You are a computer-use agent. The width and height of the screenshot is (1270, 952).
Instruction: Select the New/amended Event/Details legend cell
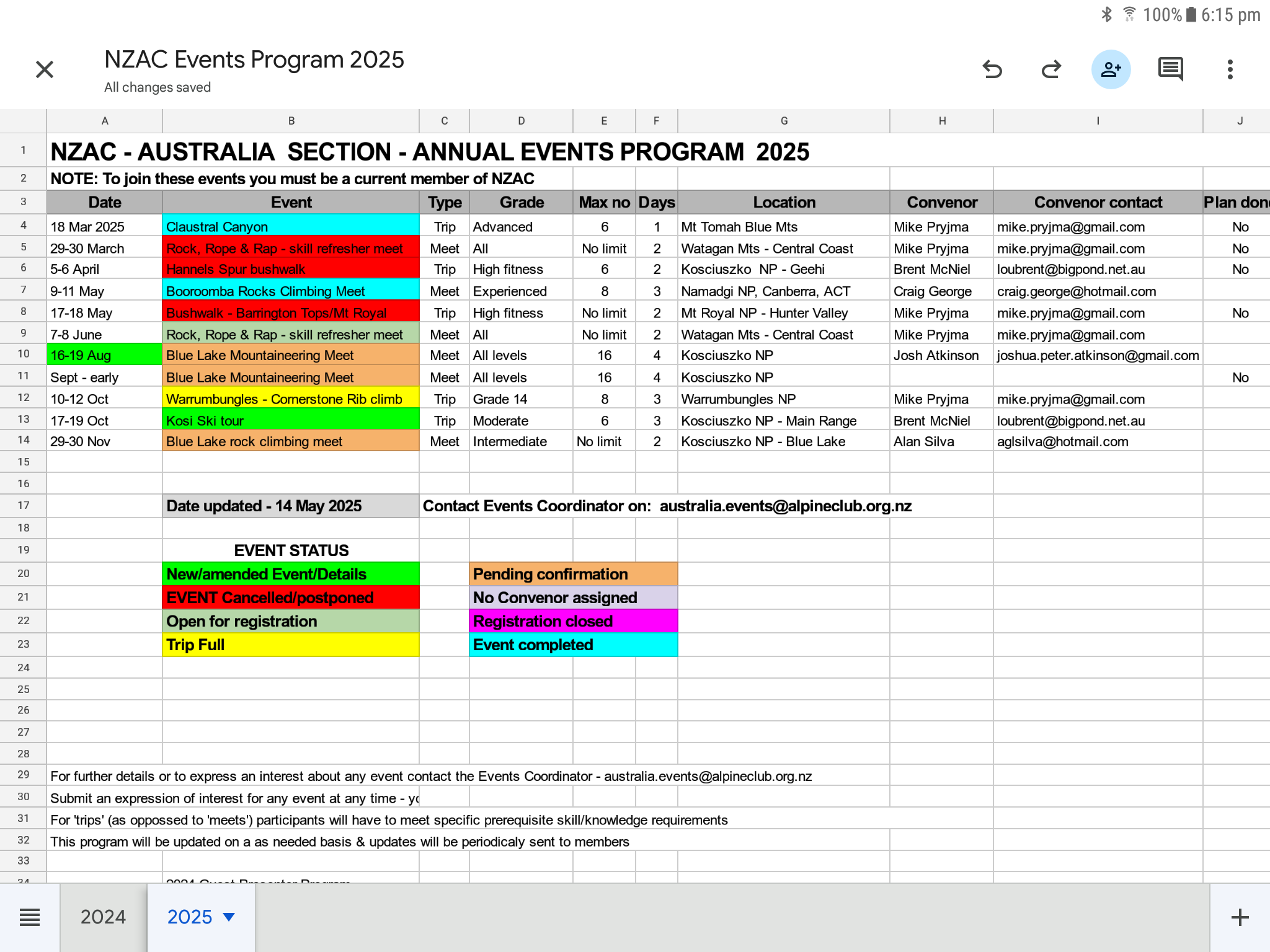(291, 574)
